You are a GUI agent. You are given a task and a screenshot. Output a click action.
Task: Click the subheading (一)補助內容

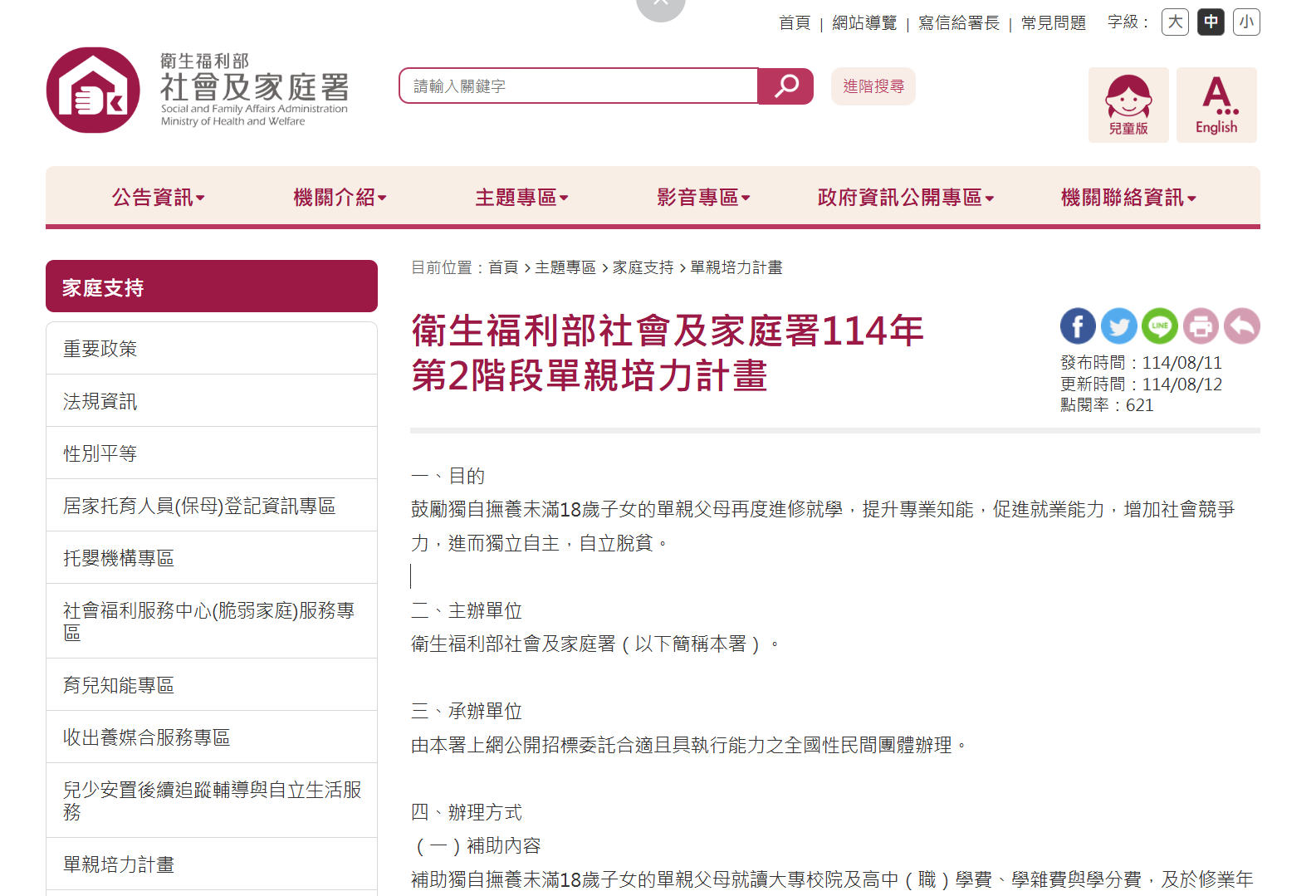(477, 846)
